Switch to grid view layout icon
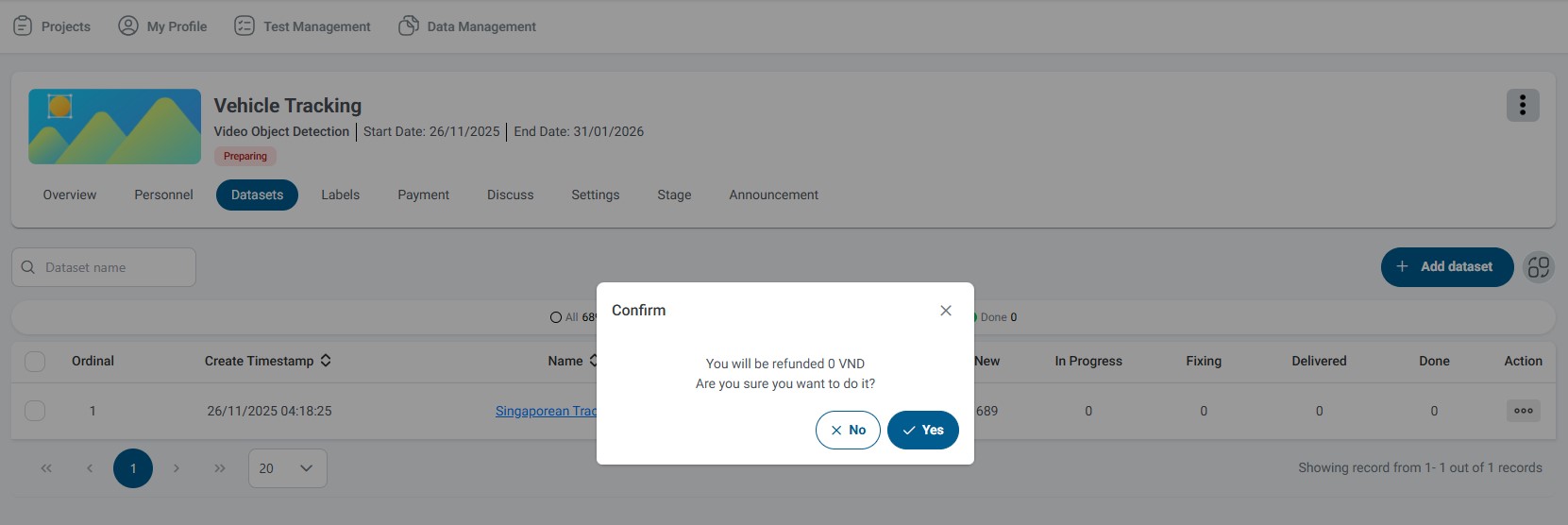This screenshot has width=1568, height=525. (x=1538, y=267)
